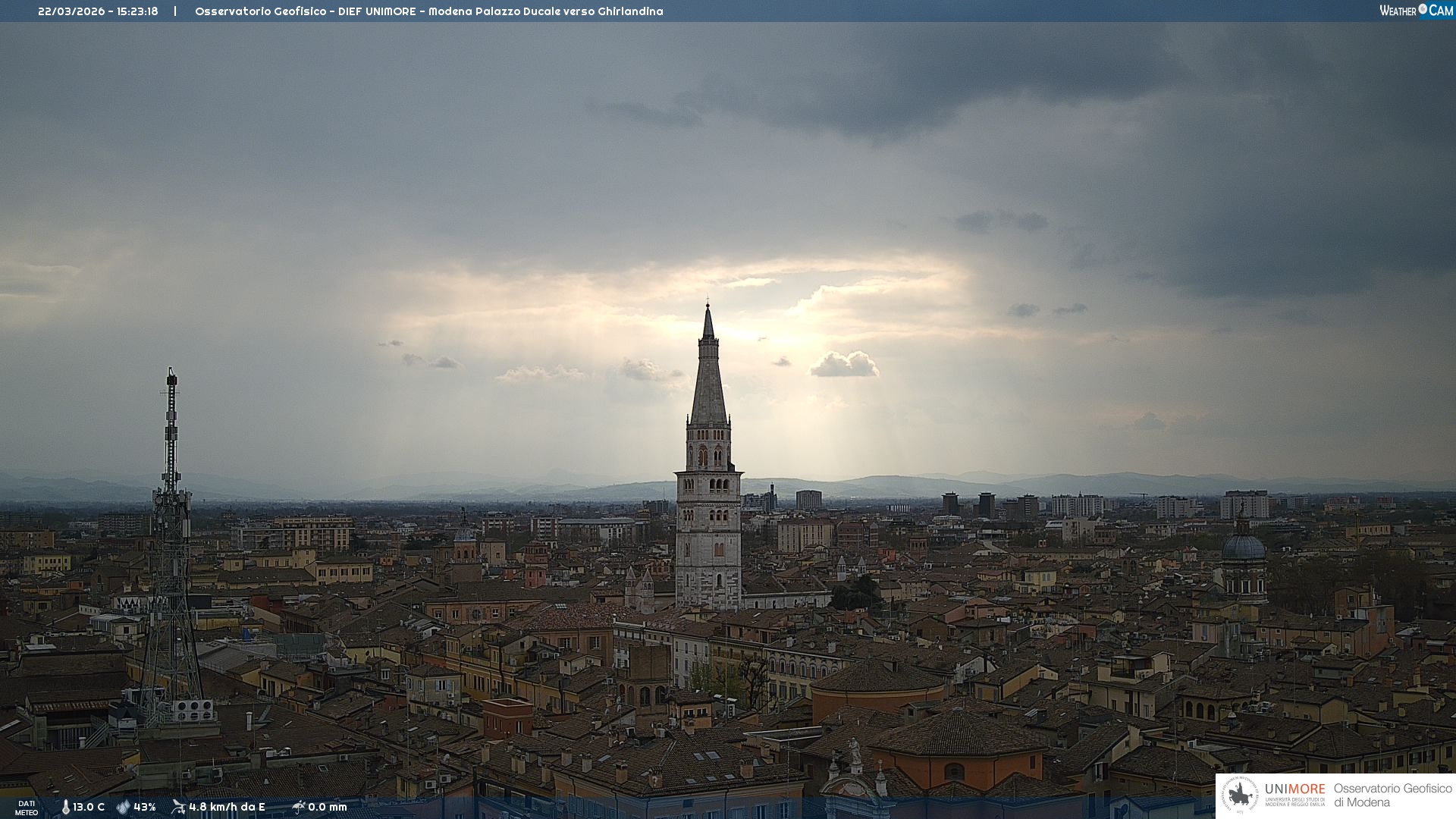Click the thermometer temperature icon
This screenshot has width=1456, height=819.
click(66, 808)
